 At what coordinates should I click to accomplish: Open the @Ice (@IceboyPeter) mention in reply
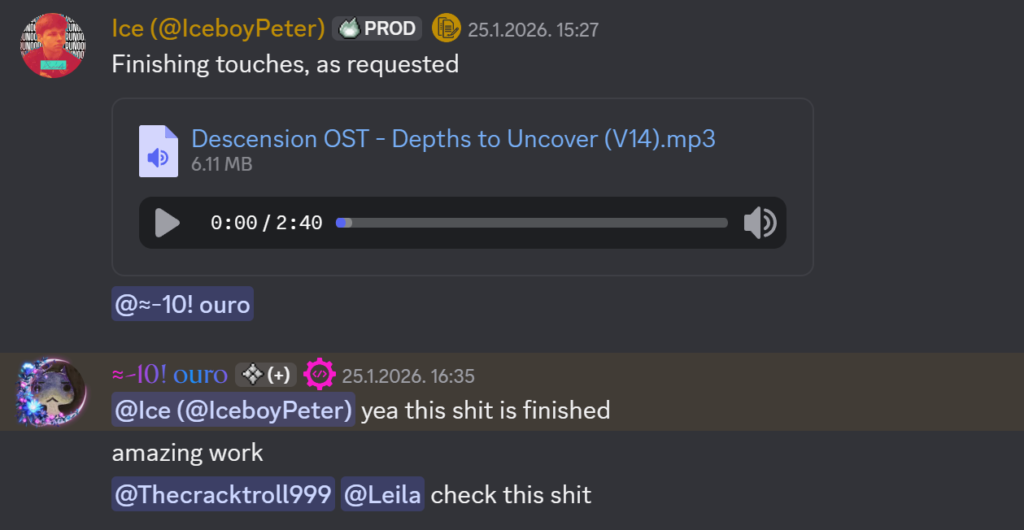click(x=234, y=410)
